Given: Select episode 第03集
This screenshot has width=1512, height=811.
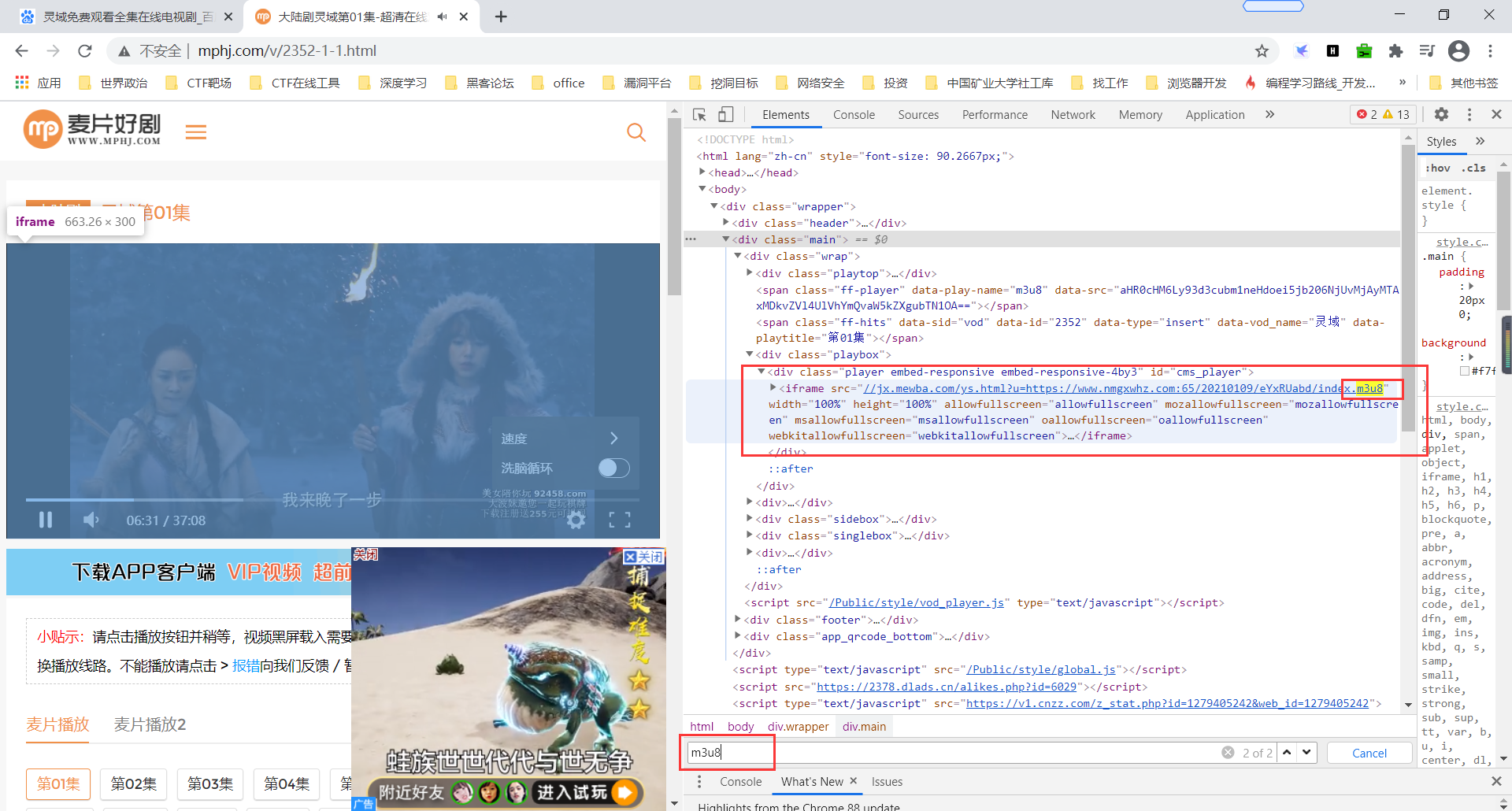Looking at the screenshot, I should [x=210, y=784].
